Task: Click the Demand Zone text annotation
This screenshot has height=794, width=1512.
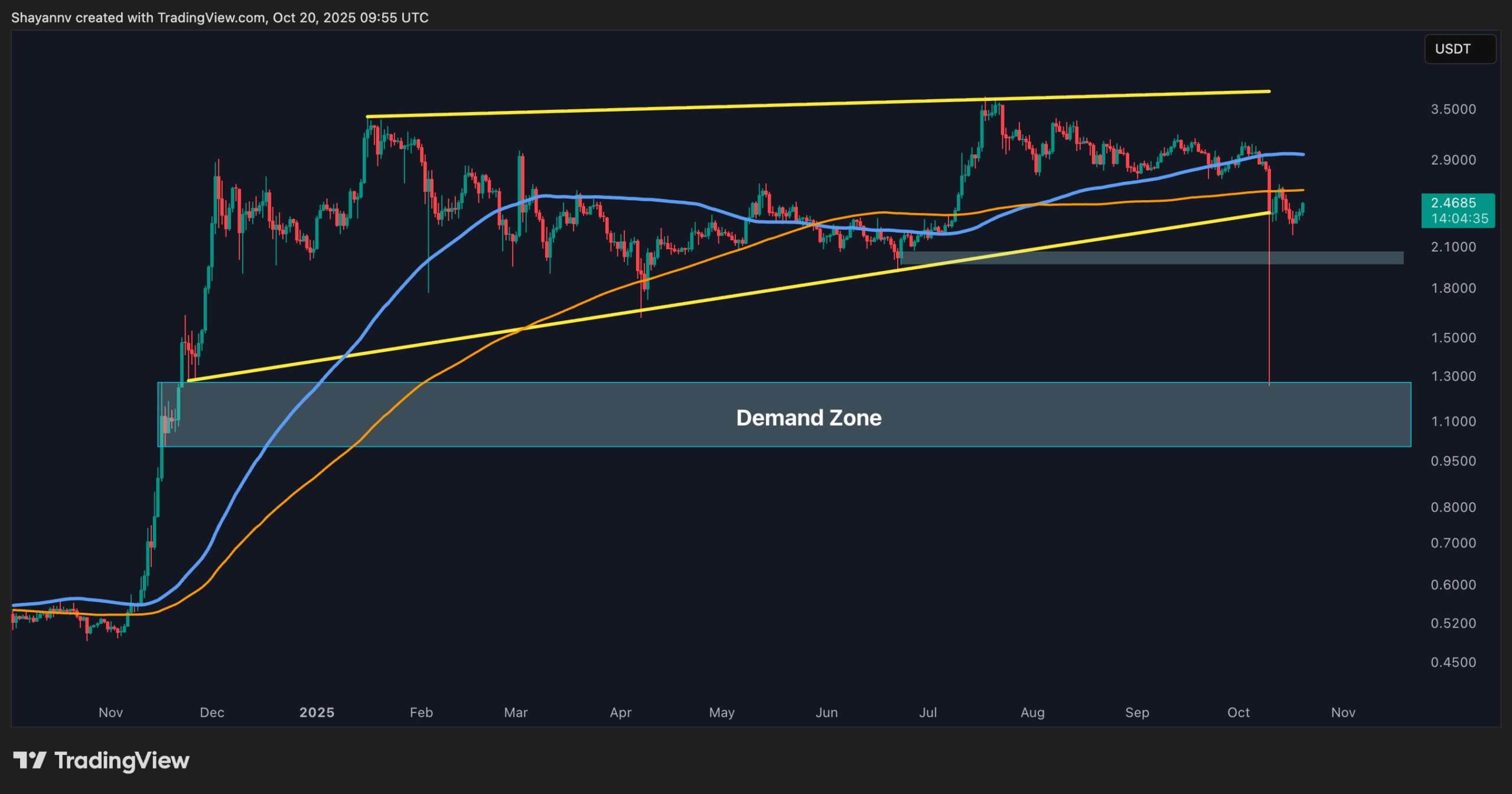Action: (809, 418)
